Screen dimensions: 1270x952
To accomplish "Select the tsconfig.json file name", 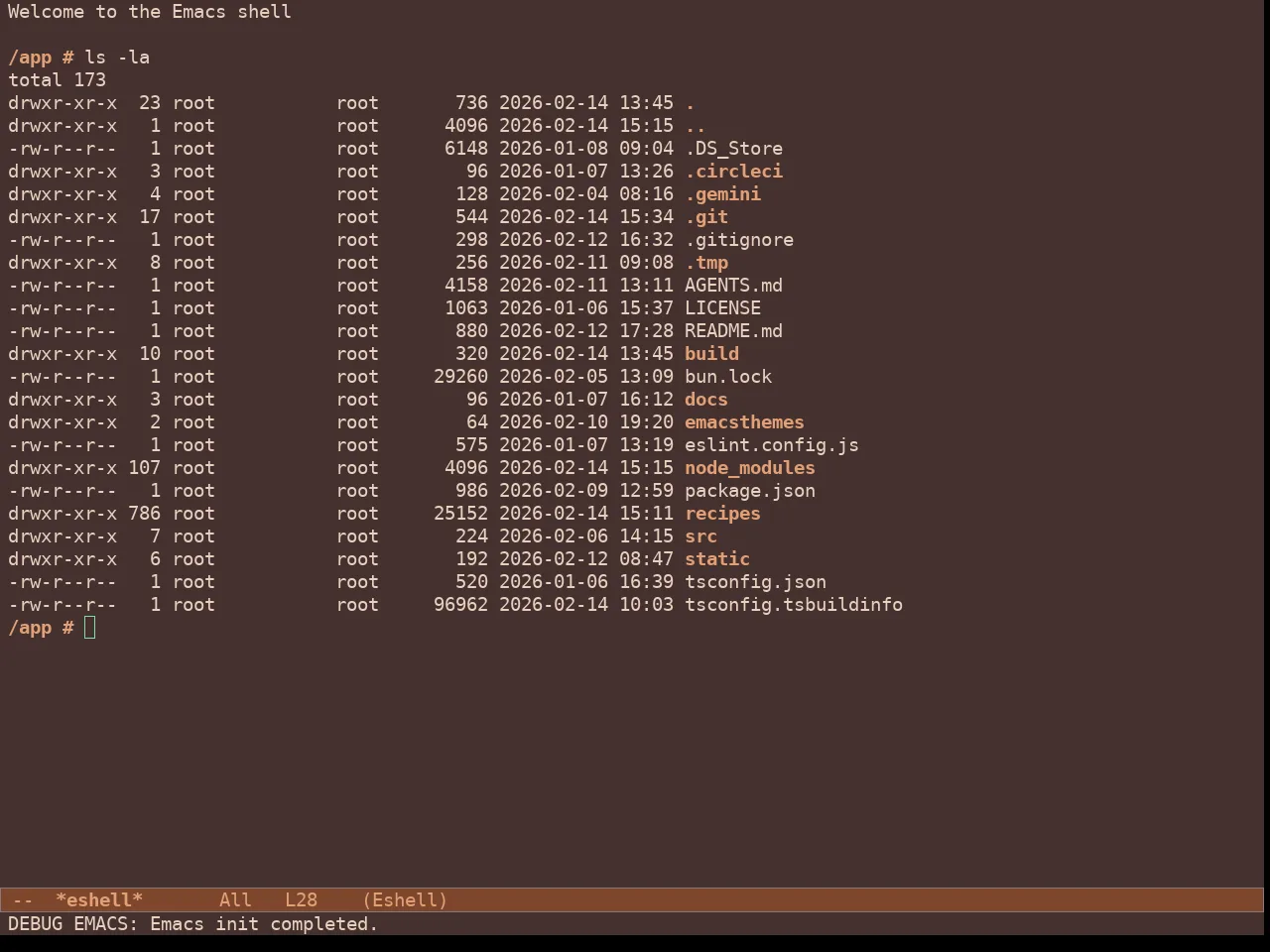I will point(755,582).
